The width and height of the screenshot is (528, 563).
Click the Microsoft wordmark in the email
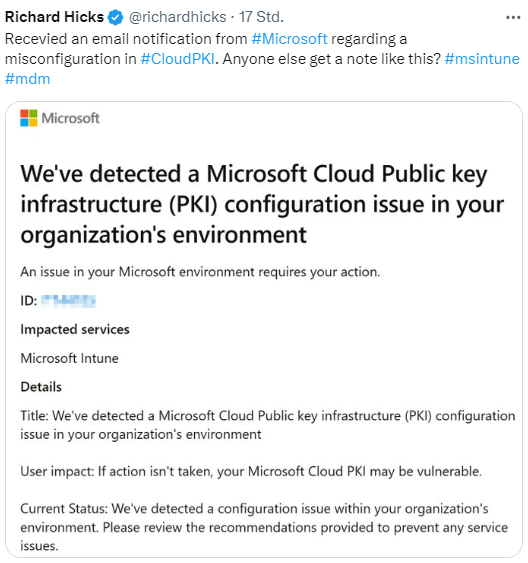point(70,118)
